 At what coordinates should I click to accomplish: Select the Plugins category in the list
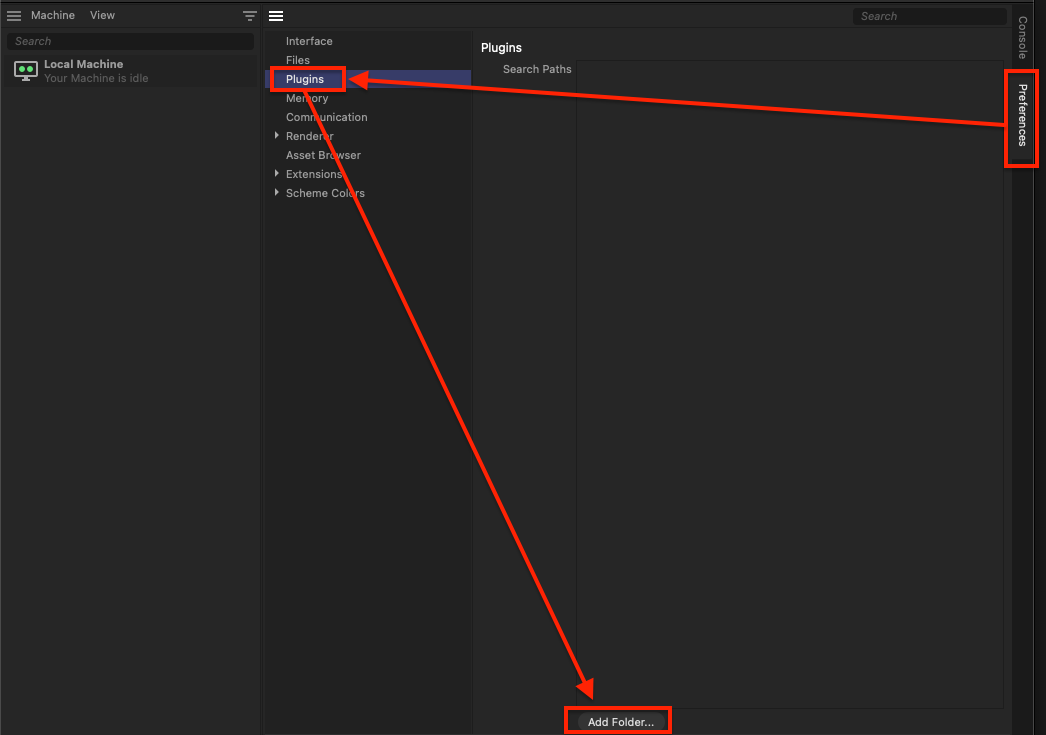click(x=305, y=79)
